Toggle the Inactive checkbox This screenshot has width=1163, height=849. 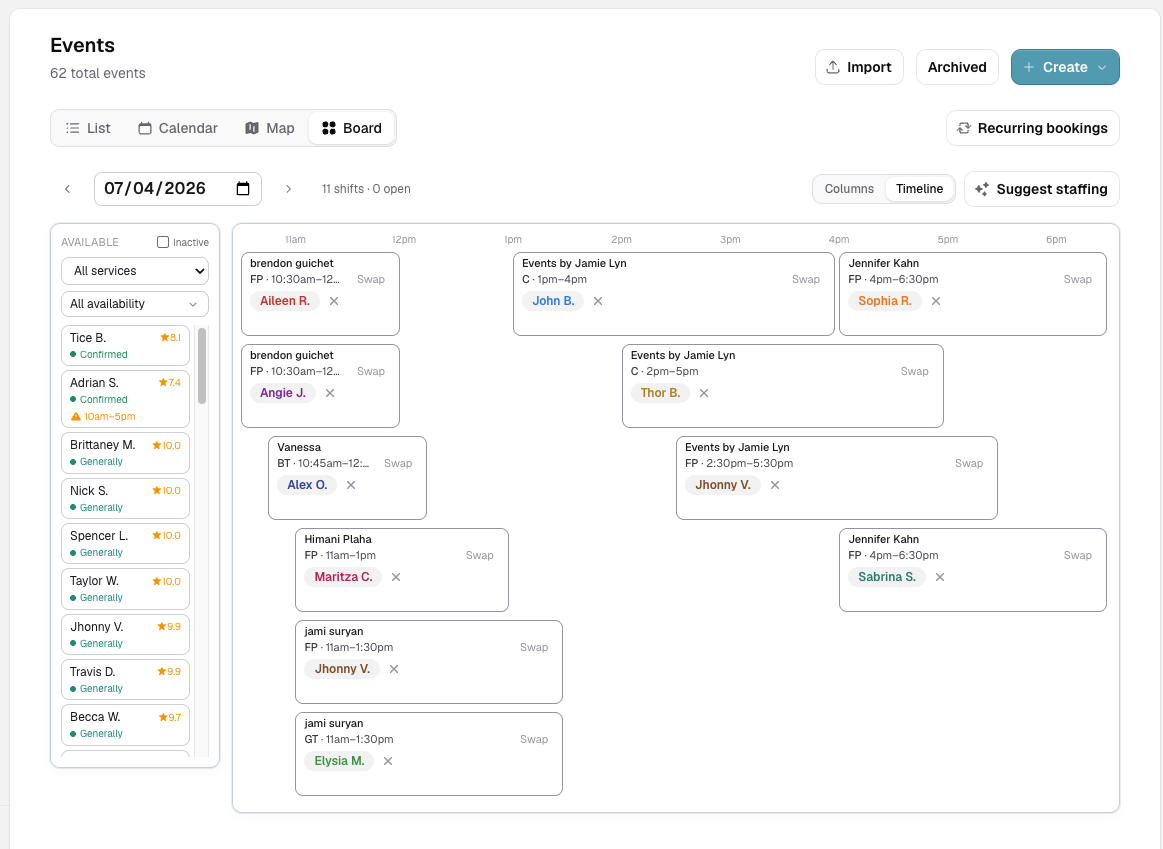pyautogui.click(x=163, y=242)
